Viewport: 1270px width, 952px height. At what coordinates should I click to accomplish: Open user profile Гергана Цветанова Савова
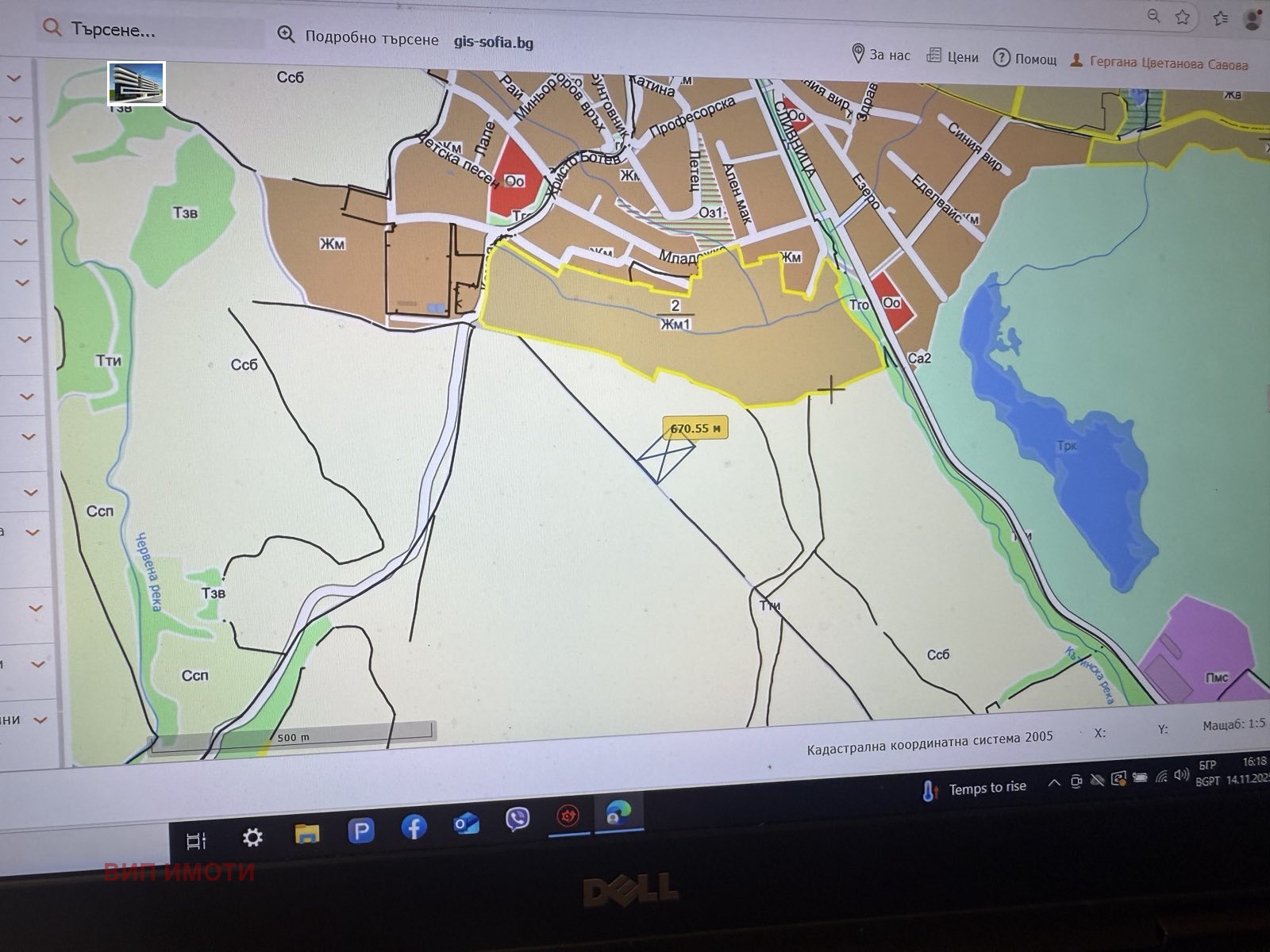(x=1160, y=63)
